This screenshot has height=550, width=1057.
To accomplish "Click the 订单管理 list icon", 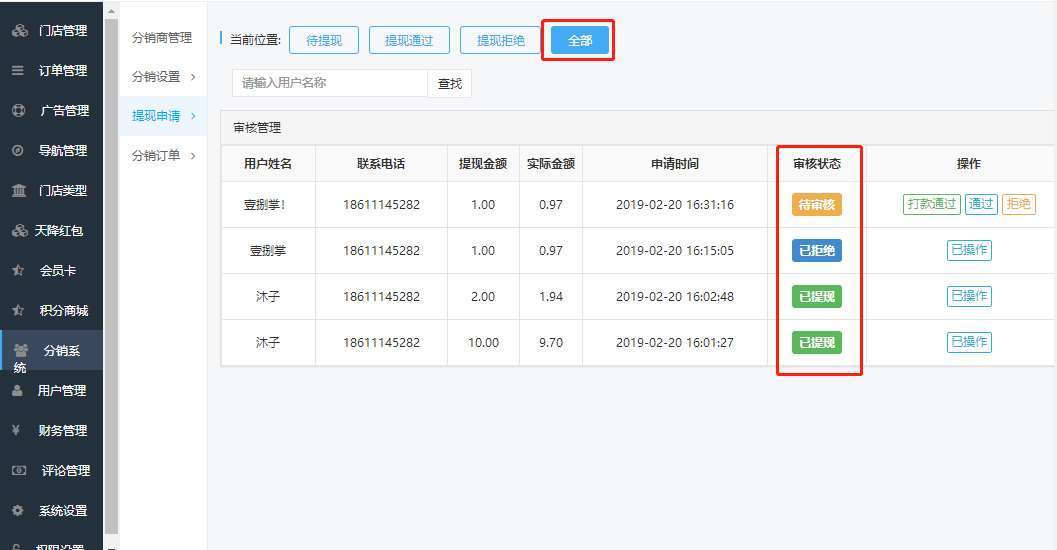I will coord(18,70).
